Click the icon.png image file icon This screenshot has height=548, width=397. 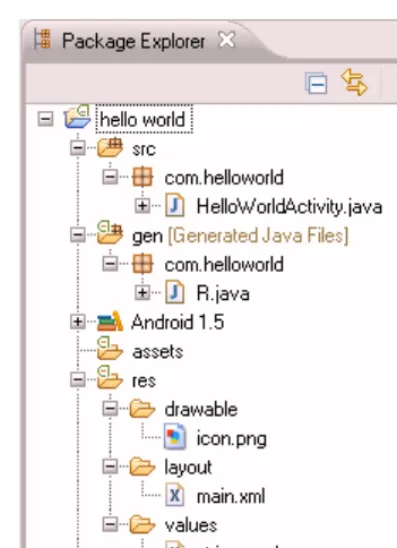[175, 436]
